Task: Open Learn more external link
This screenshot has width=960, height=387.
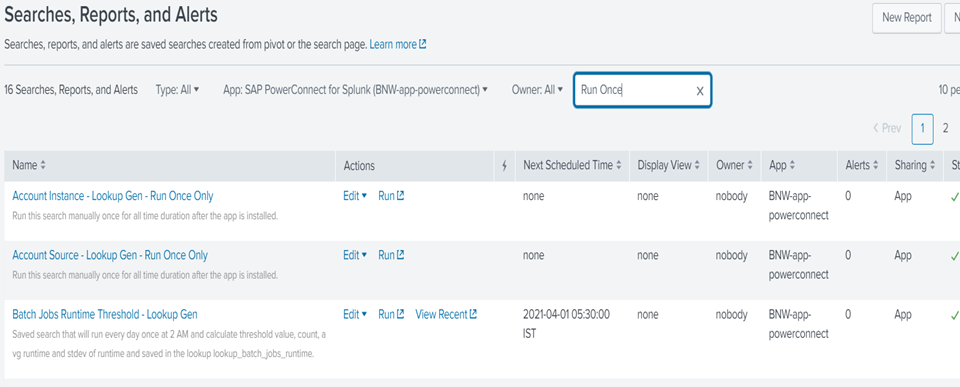Action: click(x=398, y=44)
